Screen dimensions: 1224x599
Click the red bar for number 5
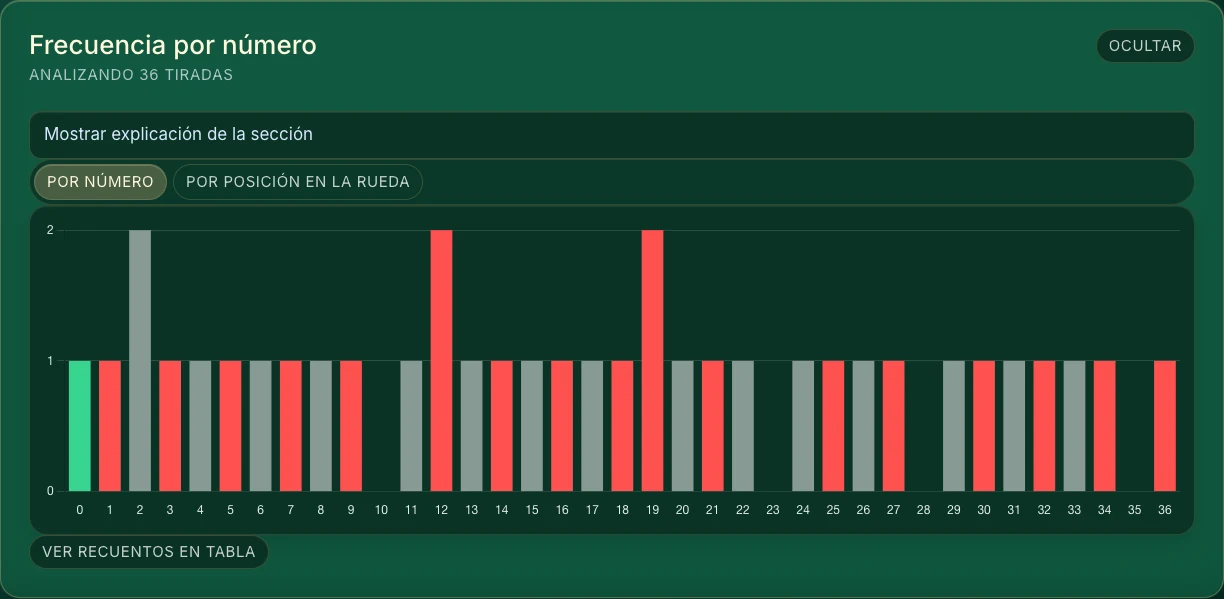(230, 426)
